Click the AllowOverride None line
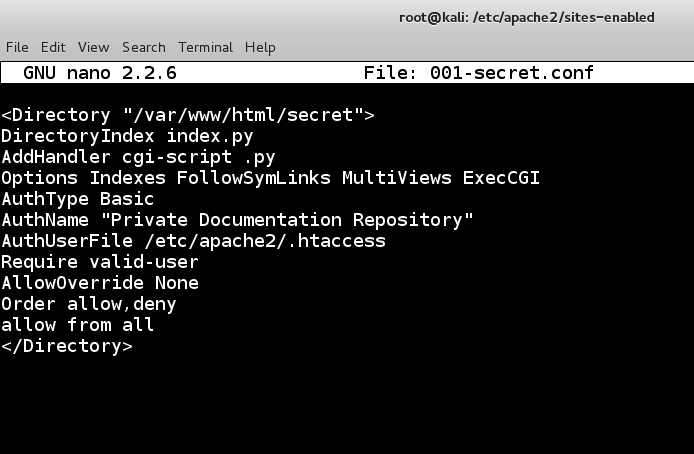694x454 pixels. click(100, 283)
